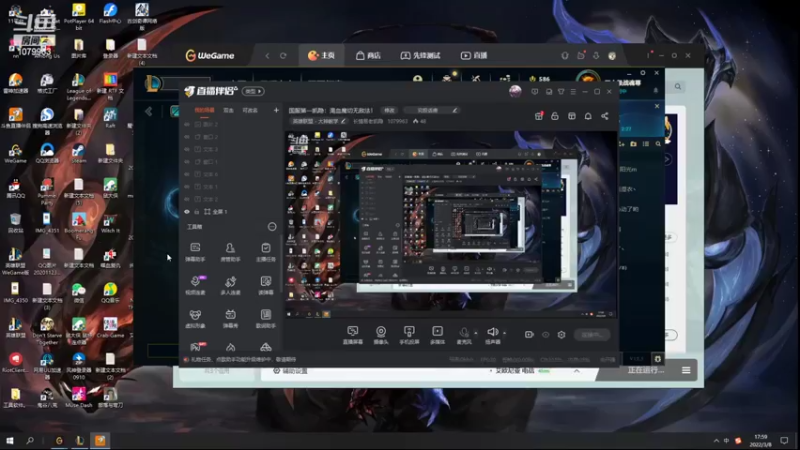Click the mode switch pill next to logo
Image resolution: width=800 pixels, height=450 pixels.
[x=253, y=91]
